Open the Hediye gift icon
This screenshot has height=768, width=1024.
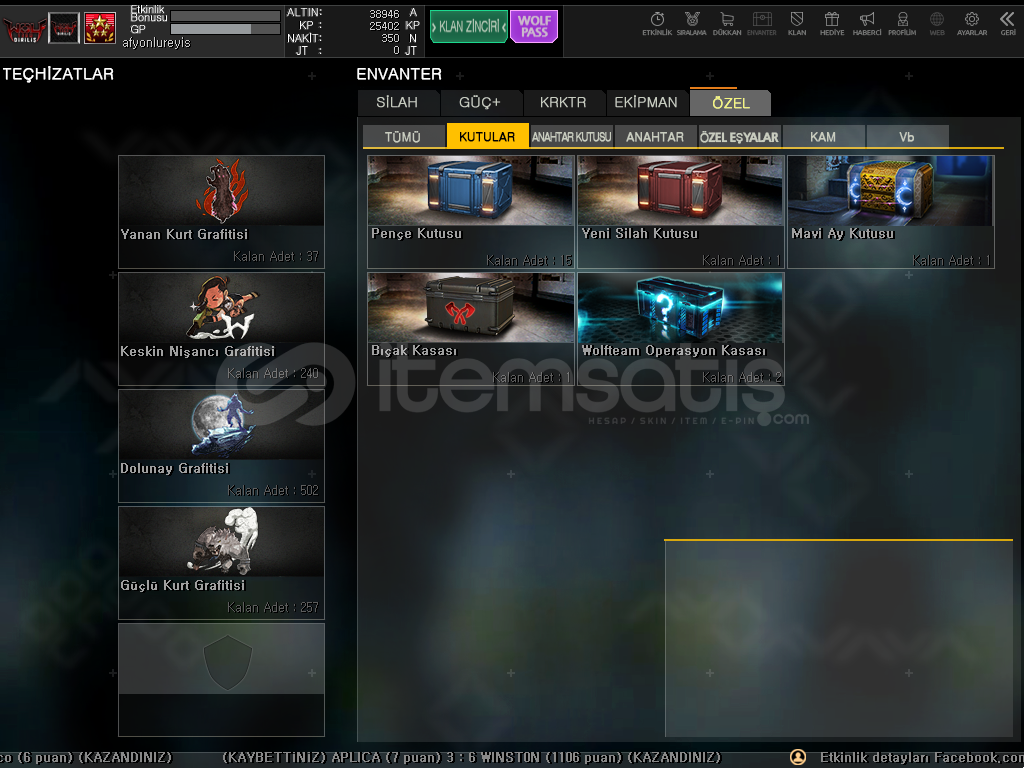[x=832, y=24]
